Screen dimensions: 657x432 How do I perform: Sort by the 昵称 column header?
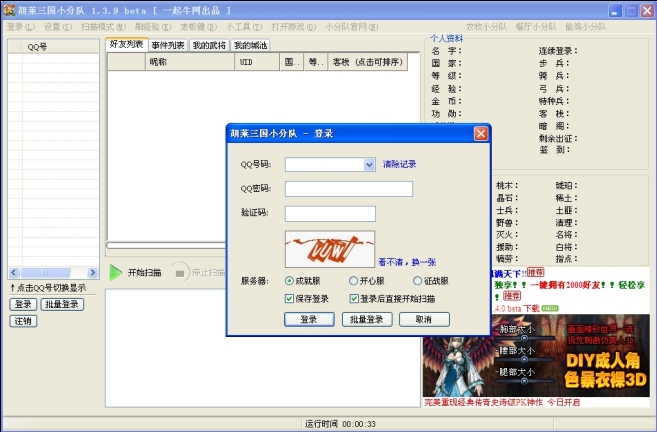(190, 62)
